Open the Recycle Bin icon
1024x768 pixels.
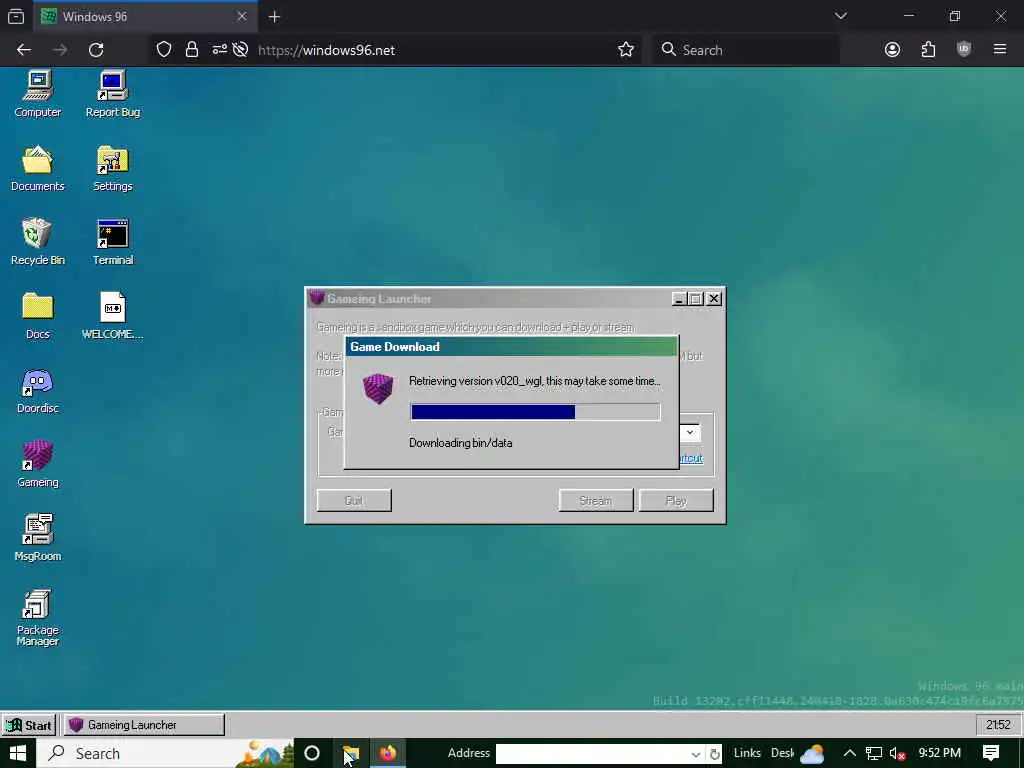(x=38, y=242)
